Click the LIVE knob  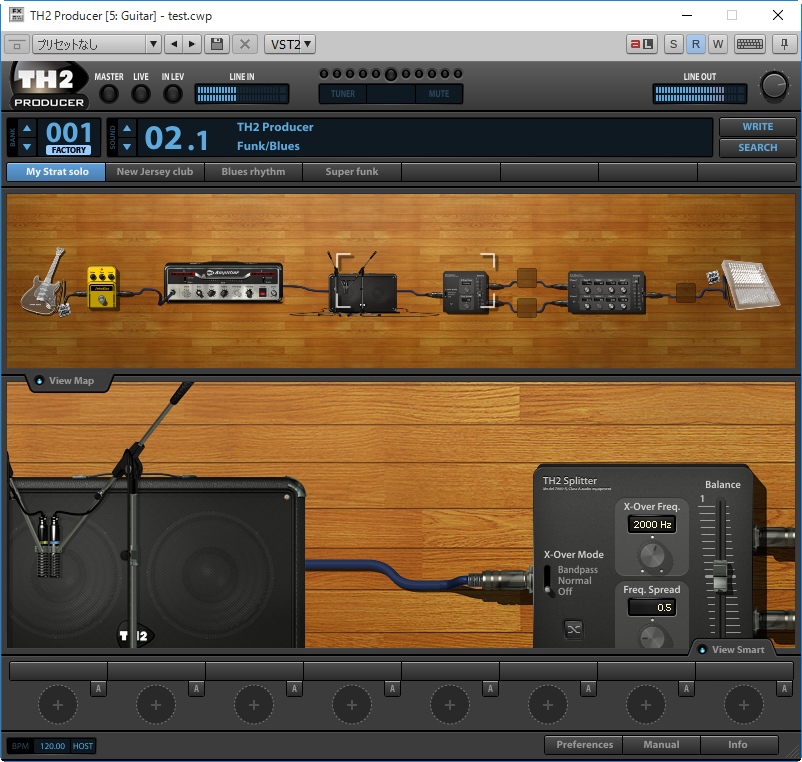141,94
